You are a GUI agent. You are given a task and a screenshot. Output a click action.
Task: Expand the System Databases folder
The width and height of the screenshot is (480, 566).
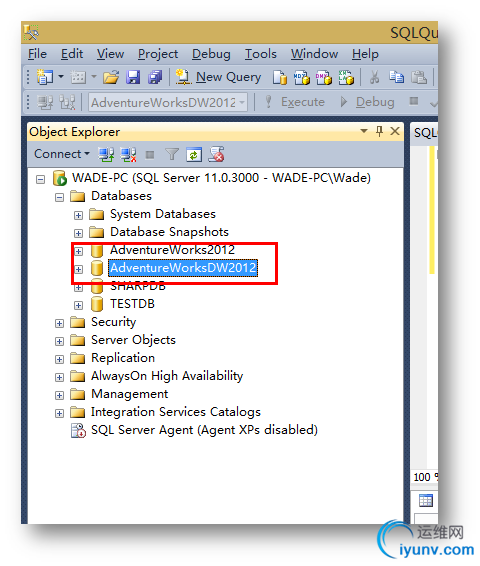pos(78,215)
